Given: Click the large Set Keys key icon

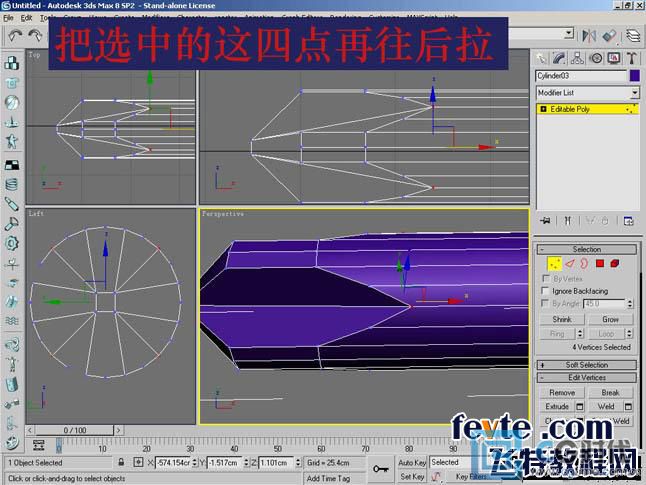Looking at the screenshot, I should click(x=381, y=469).
